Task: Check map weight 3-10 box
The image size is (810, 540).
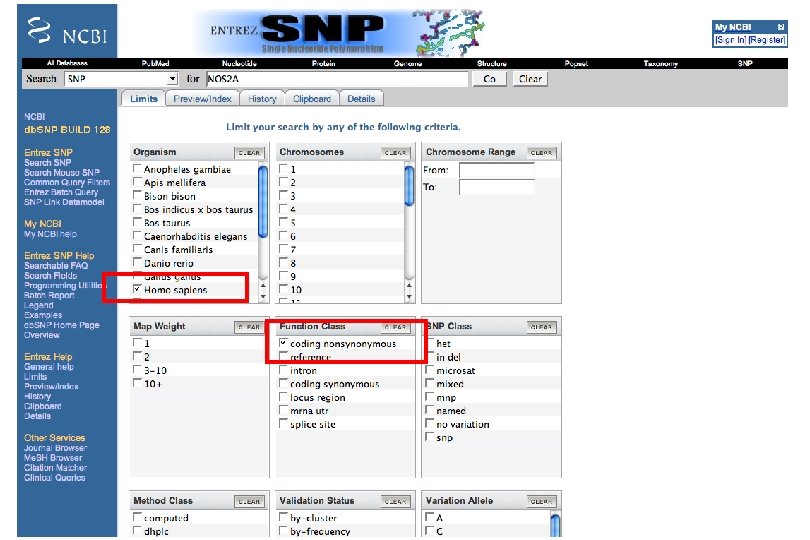Action: [x=137, y=370]
